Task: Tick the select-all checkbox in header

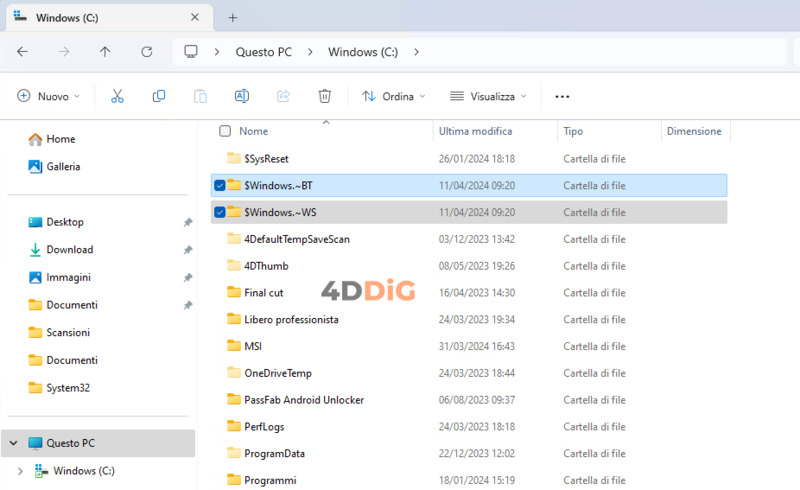Action: pos(225,131)
